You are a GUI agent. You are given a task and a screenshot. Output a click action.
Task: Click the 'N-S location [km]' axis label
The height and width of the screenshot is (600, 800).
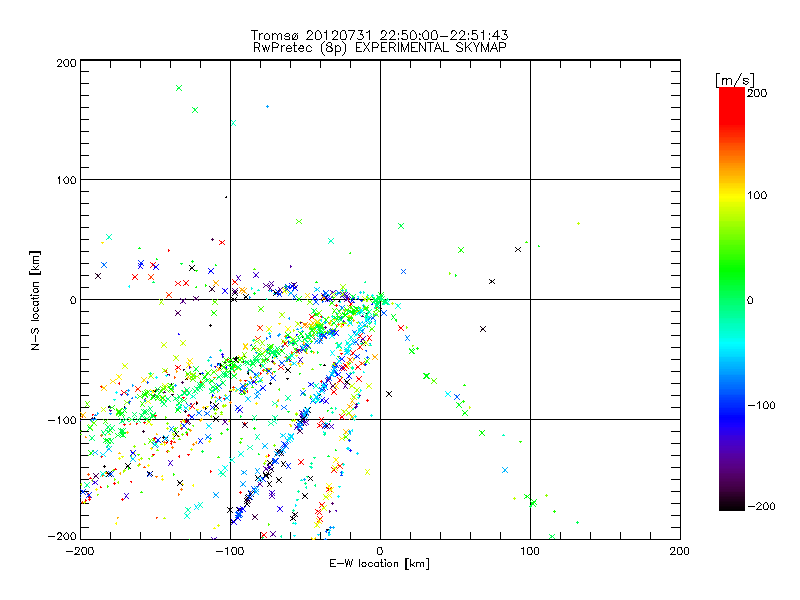(35, 301)
